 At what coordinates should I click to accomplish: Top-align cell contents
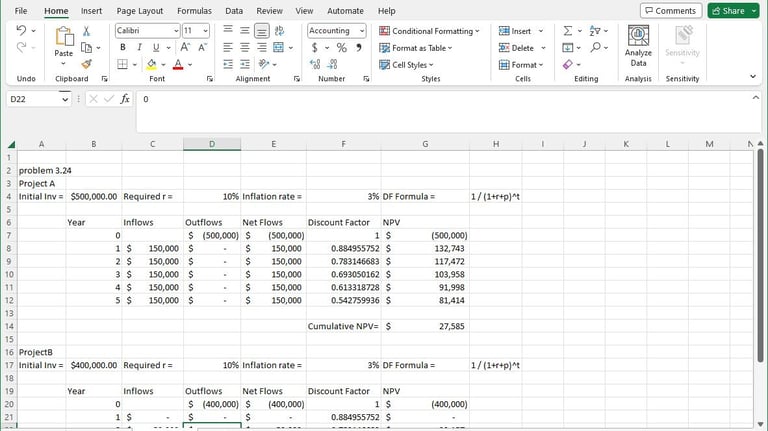(228, 30)
